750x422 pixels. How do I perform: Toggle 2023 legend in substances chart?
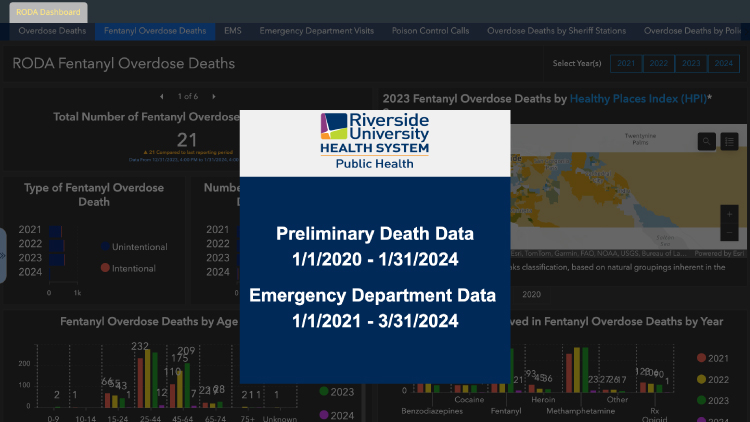[713, 400]
